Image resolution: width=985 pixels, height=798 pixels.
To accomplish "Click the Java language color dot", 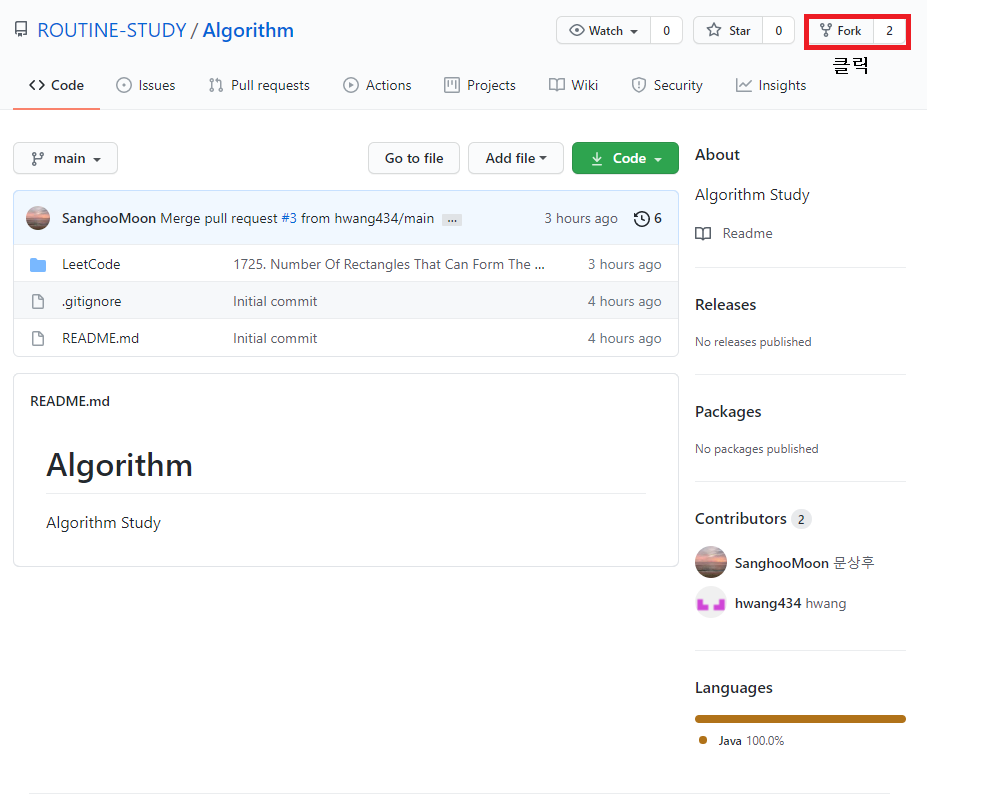I will 703,740.
